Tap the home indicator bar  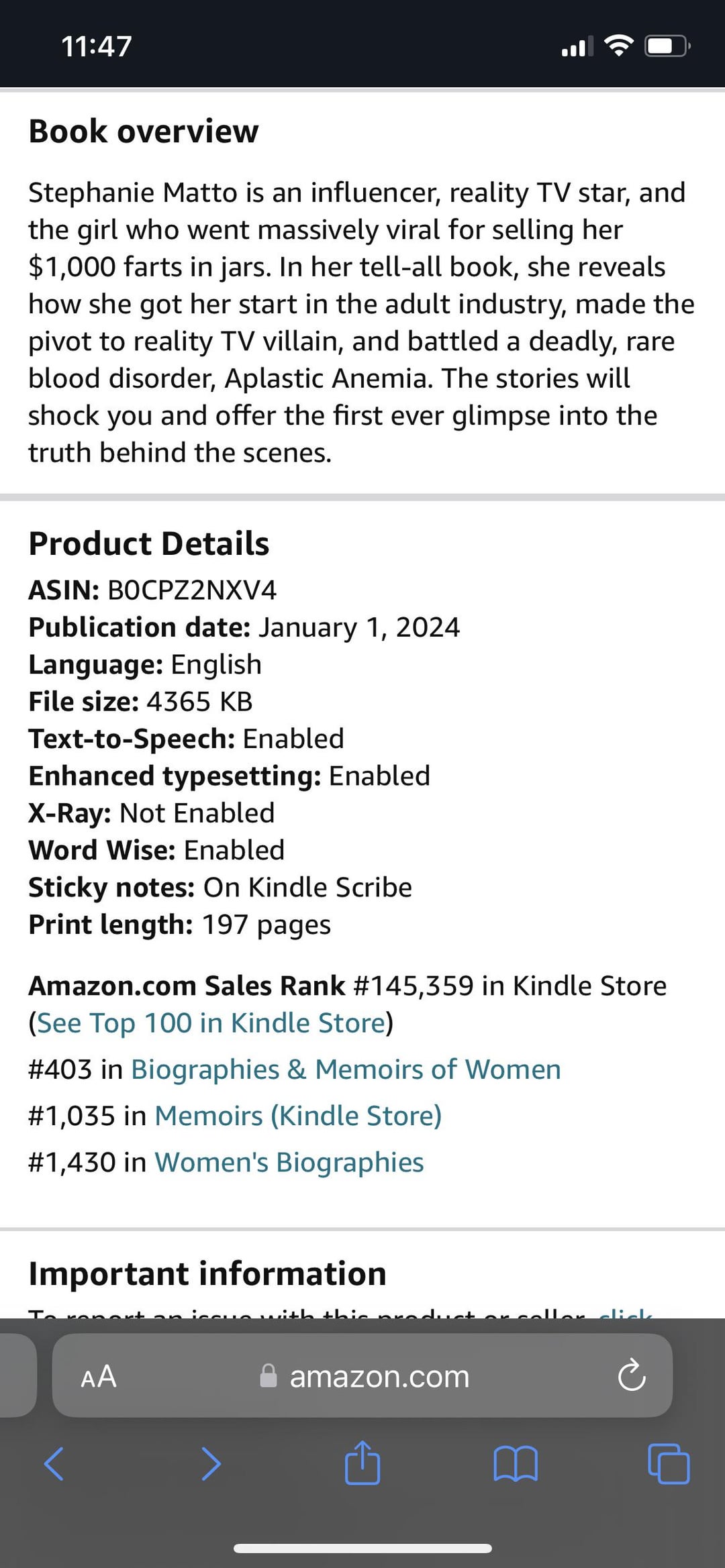click(362, 1549)
